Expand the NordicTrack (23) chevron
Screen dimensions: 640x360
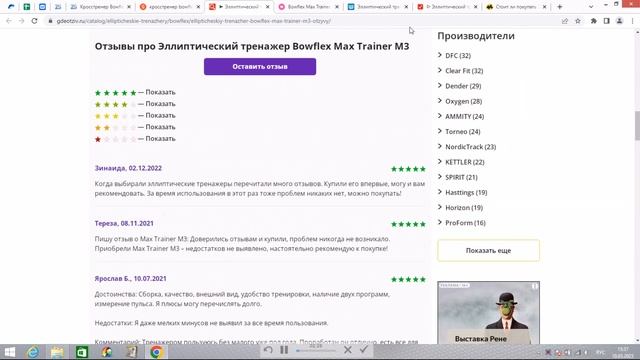click(x=440, y=147)
